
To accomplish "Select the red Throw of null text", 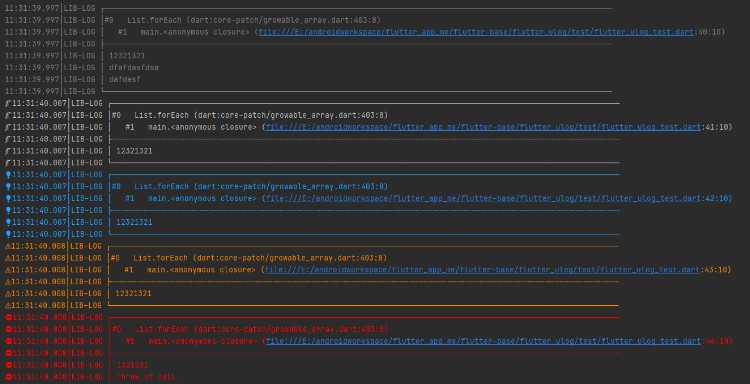I will tap(148, 377).
